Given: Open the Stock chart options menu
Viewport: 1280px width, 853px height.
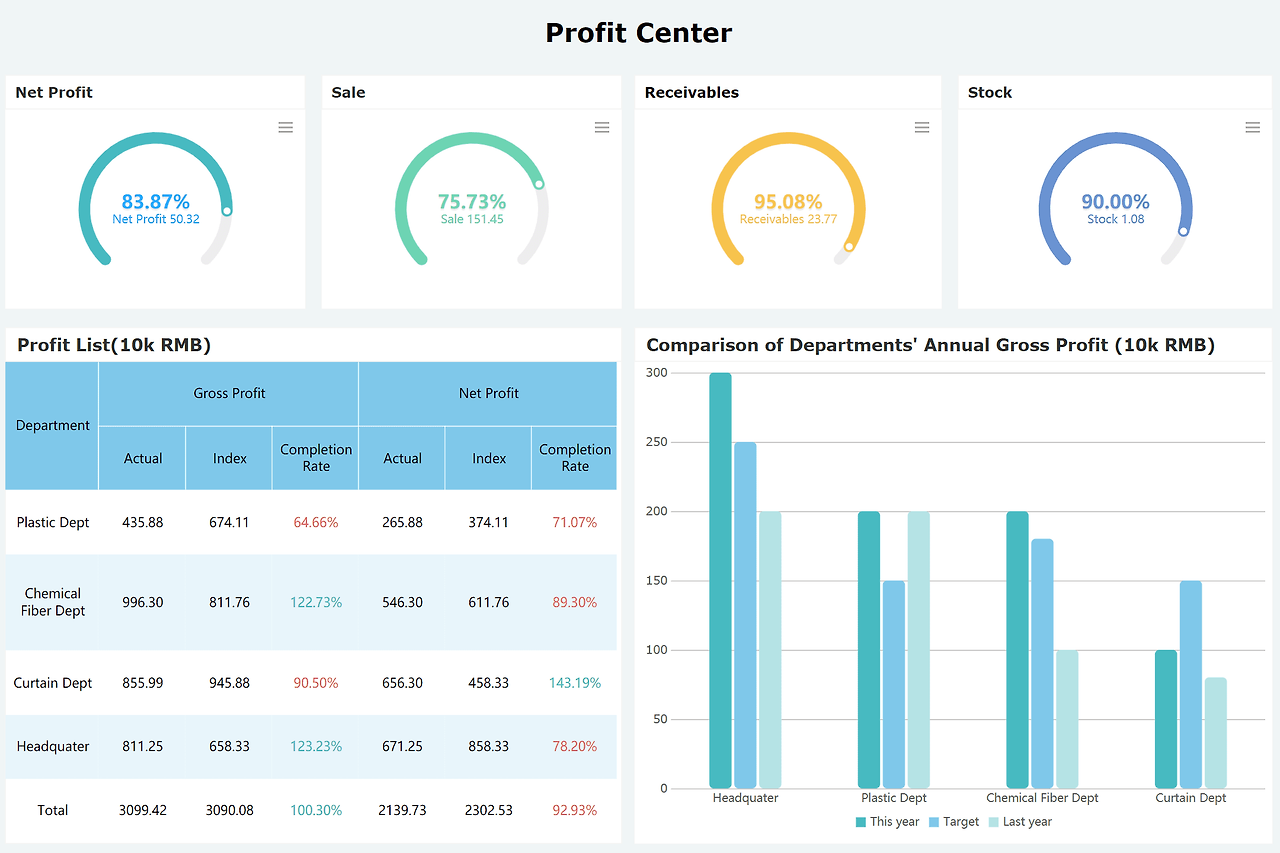Looking at the screenshot, I should pos(1252,127).
